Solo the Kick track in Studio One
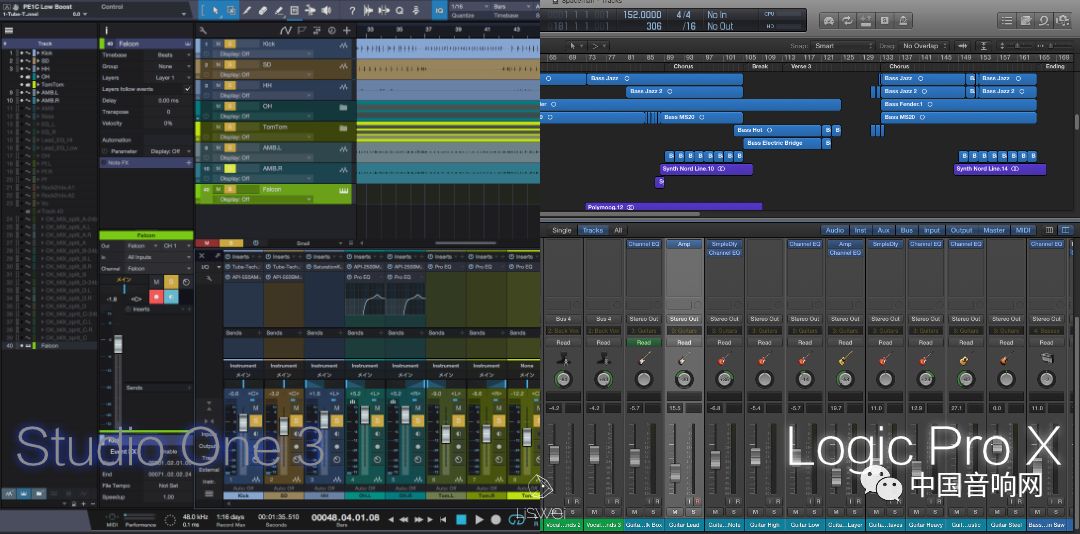This screenshot has height=534, width=1080. (229, 44)
